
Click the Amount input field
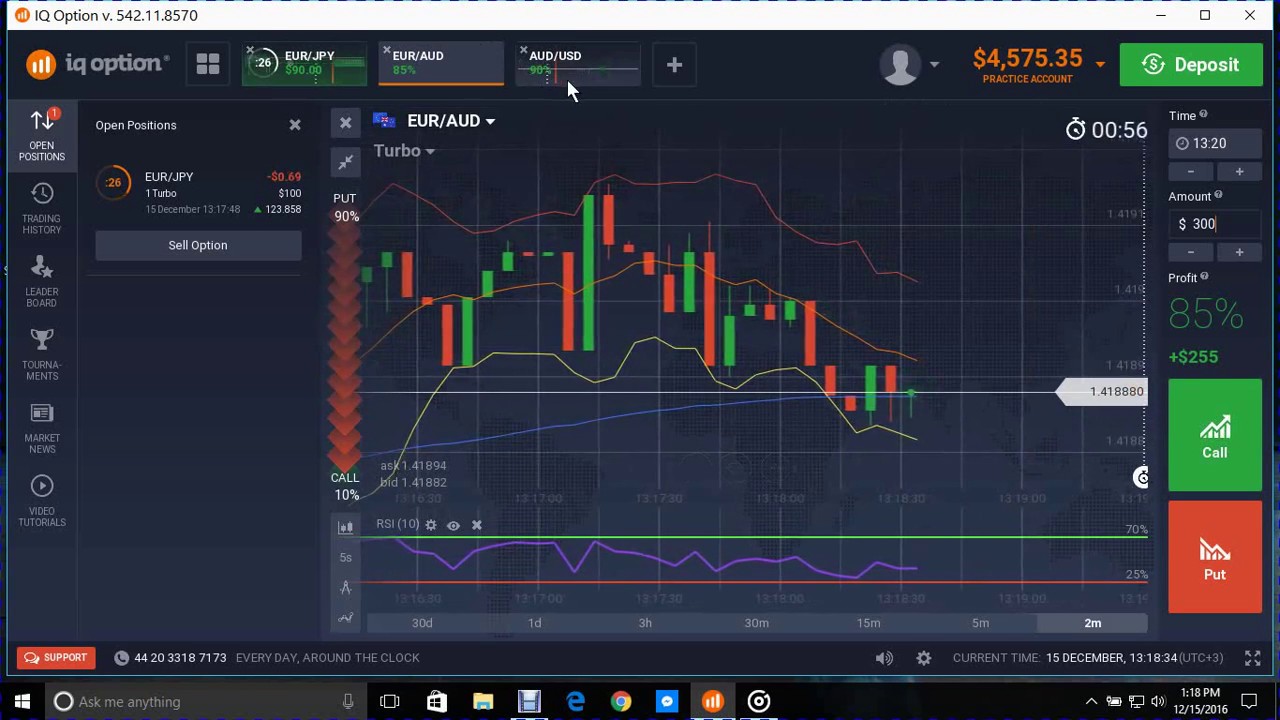pyautogui.click(x=1215, y=224)
